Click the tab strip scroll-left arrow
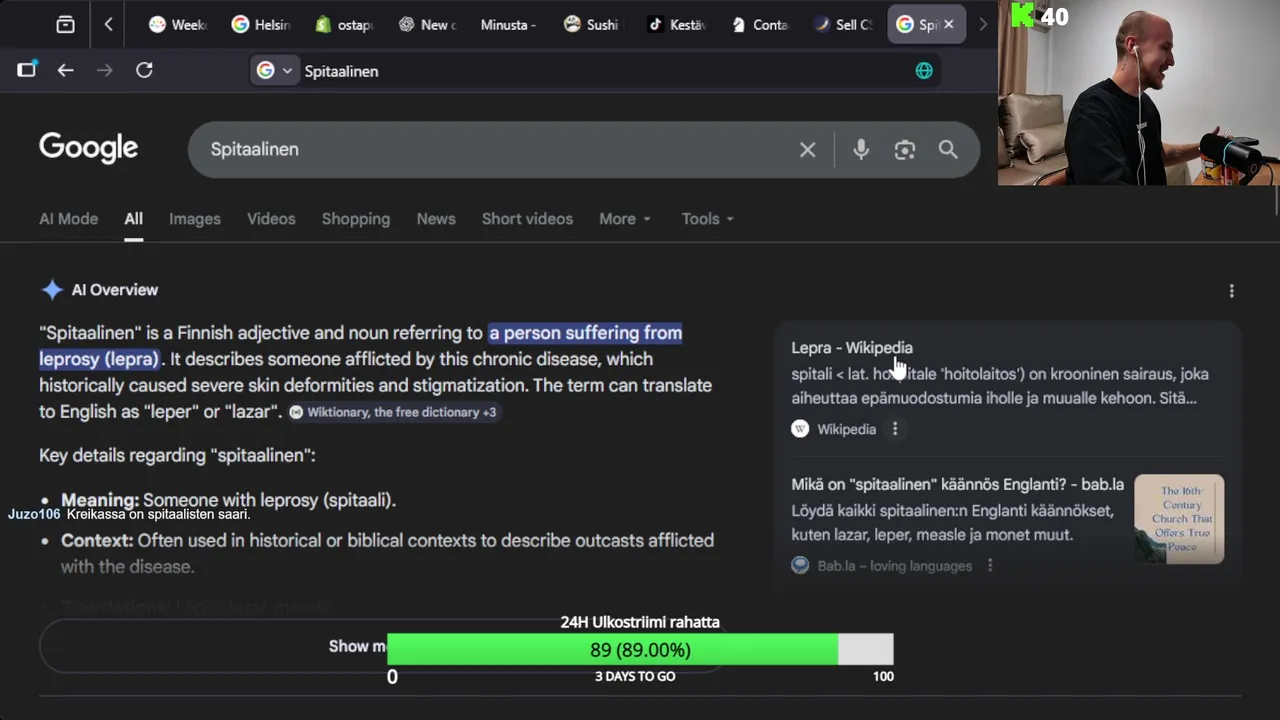Screen dimensions: 1280x720 (108, 25)
